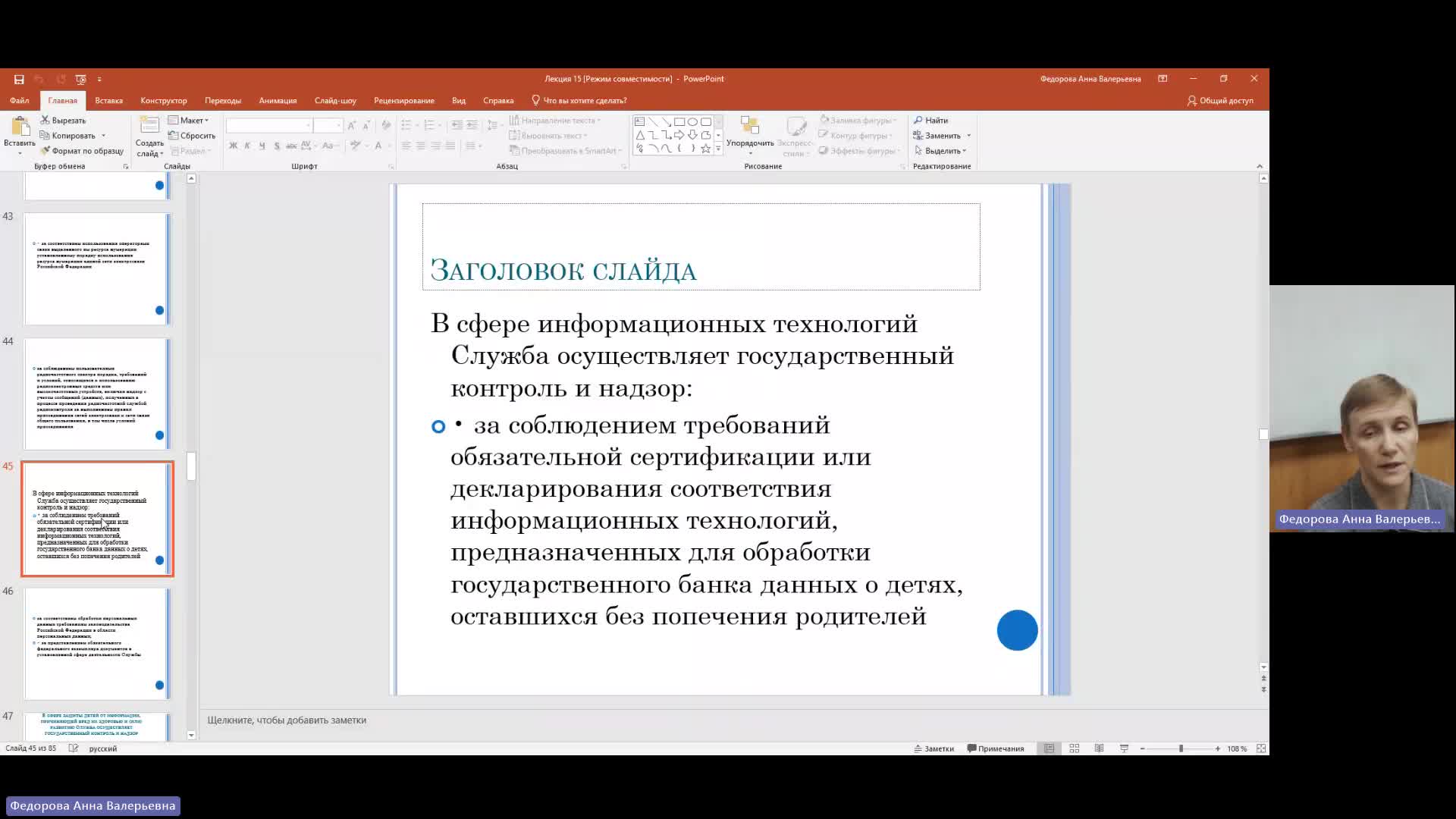
Task: Open Направление текста text direction dropdown
Action: coord(555,120)
